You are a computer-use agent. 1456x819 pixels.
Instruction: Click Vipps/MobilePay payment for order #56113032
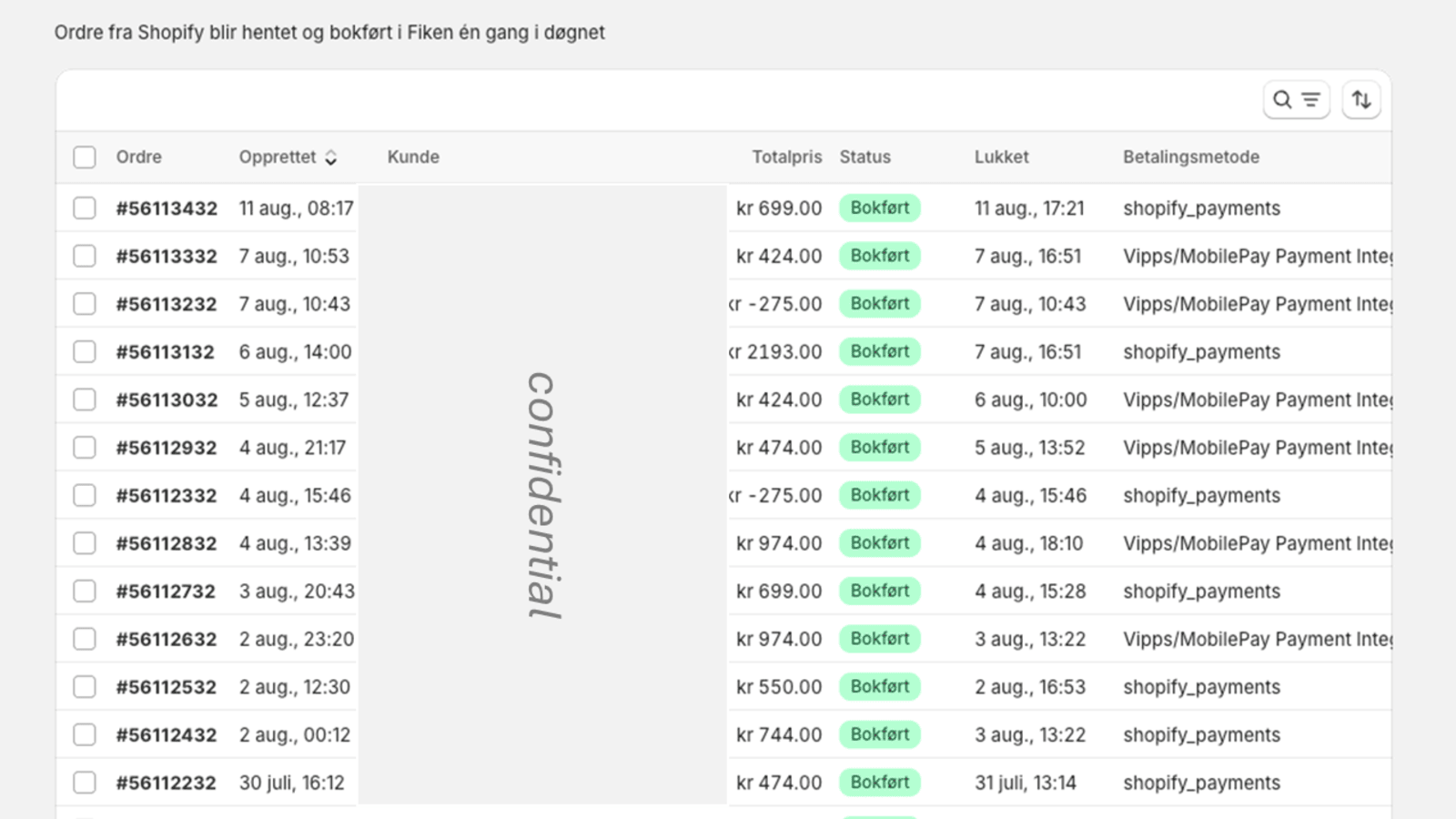[x=1256, y=400]
